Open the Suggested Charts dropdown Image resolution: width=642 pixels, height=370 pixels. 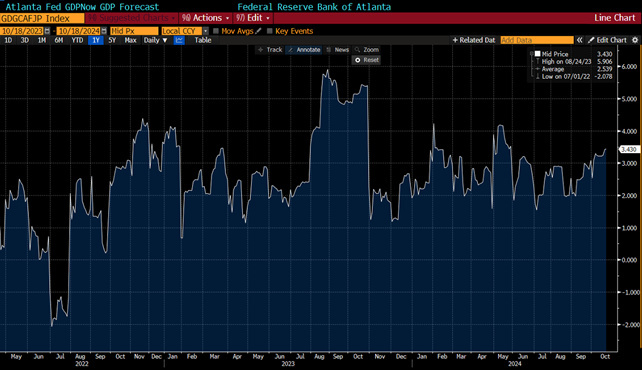[x=132, y=18]
